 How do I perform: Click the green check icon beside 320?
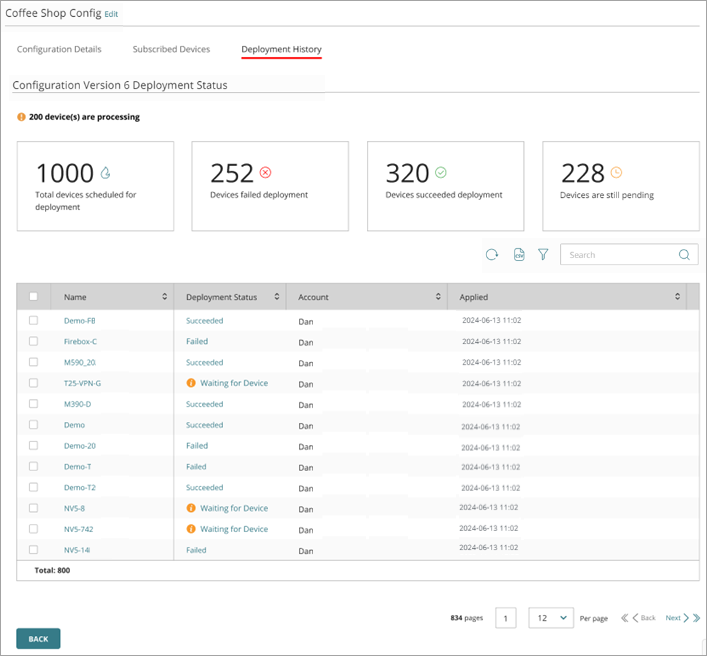coord(441,172)
